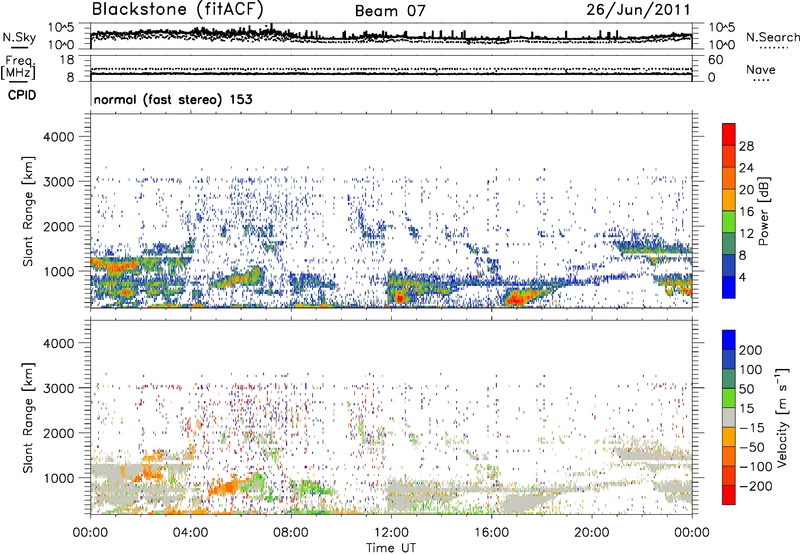Image resolution: width=800 pixels, height=554 pixels.
Task: Select the 'Freq. [MHz]' axis label
Action: click(x=18, y=67)
